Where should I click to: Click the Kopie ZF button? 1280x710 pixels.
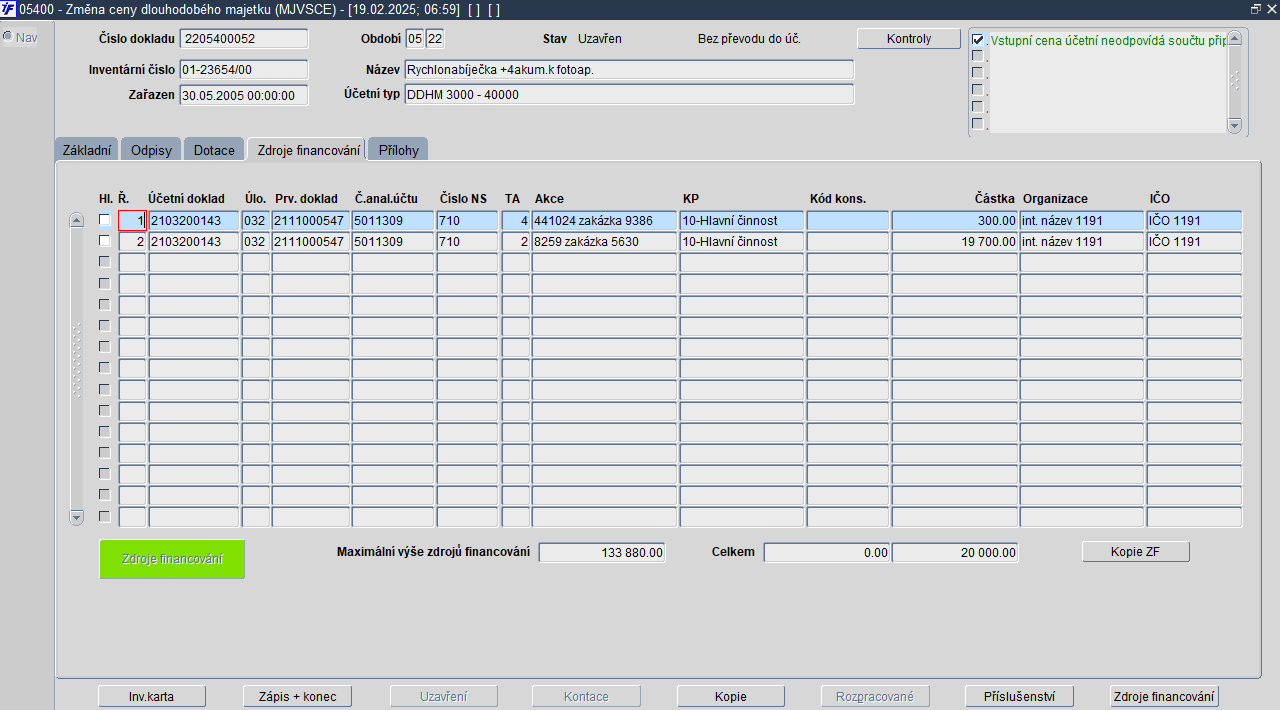(1136, 552)
